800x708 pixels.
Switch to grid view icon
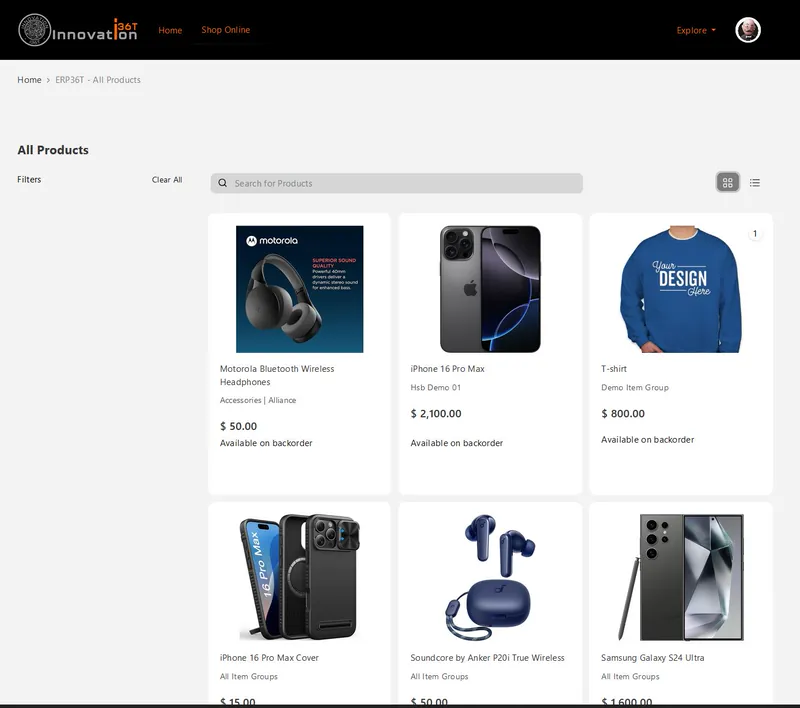728,183
